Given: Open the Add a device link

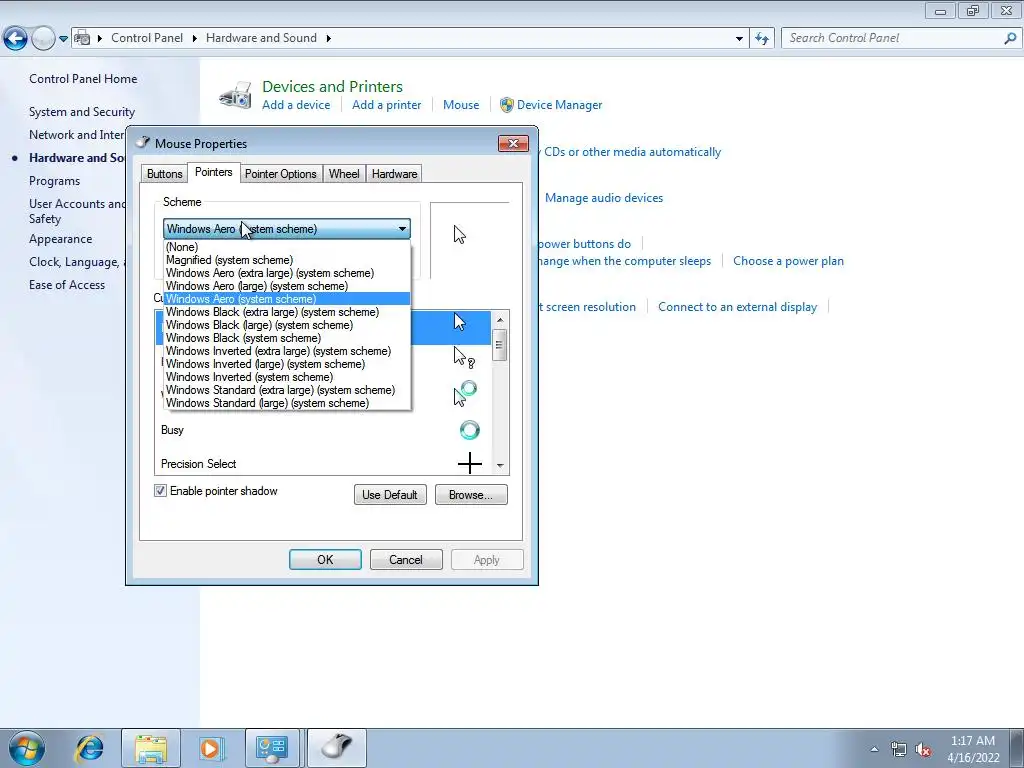Looking at the screenshot, I should [296, 104].
